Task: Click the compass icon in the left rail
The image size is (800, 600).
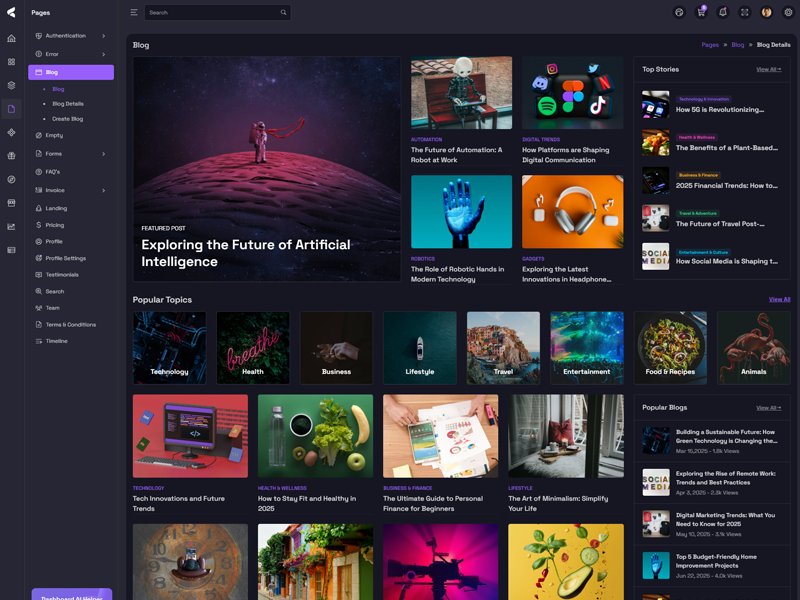Action: tap(11, 179)
